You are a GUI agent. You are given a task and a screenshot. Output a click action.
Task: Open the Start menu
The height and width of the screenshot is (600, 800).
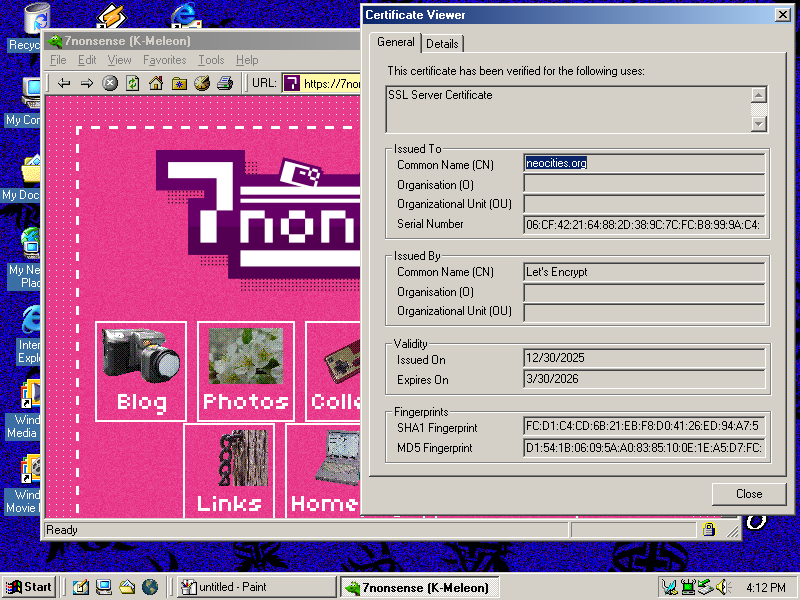(27, 587)
